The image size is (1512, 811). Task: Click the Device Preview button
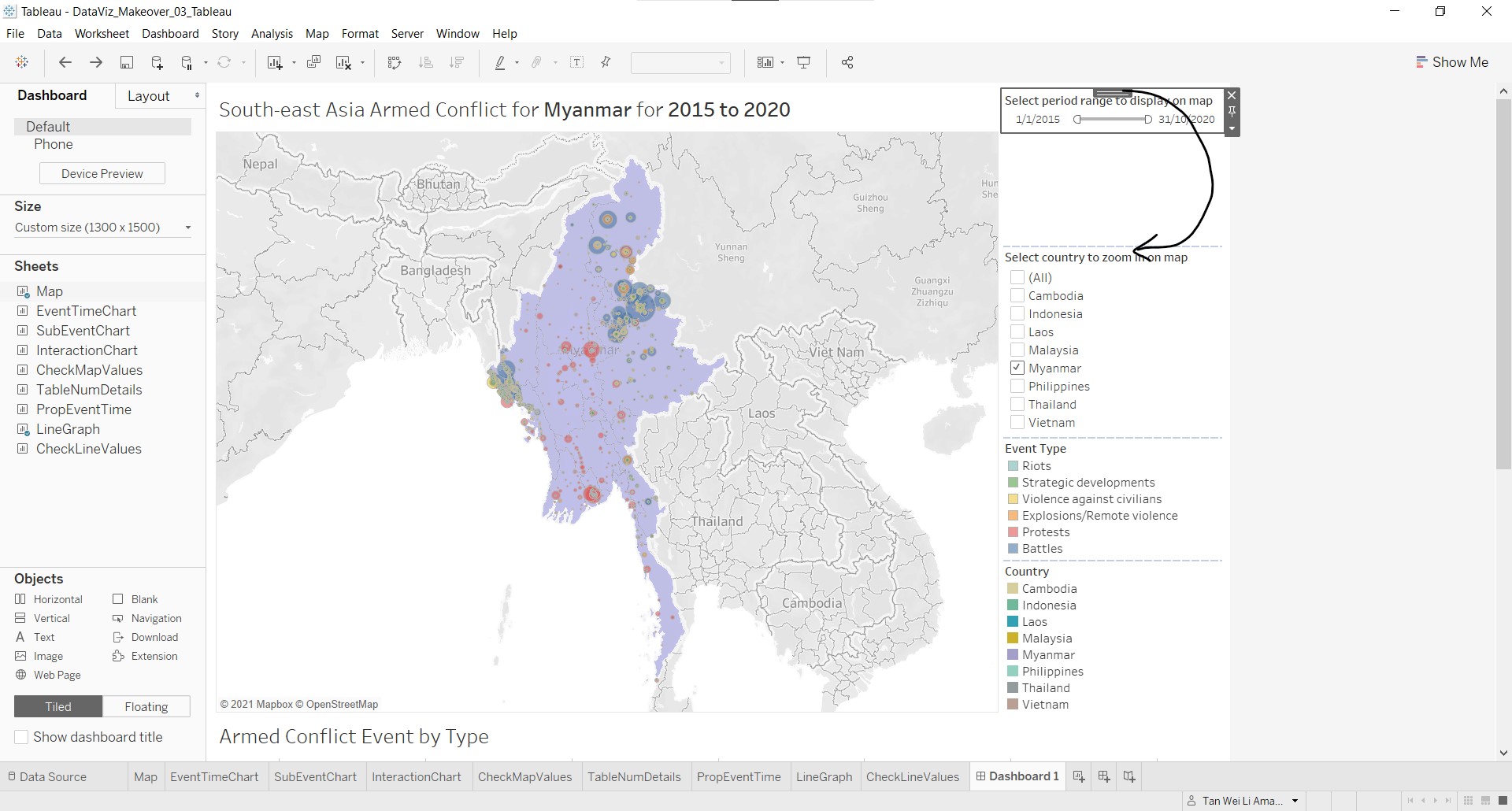coord(102,173)
